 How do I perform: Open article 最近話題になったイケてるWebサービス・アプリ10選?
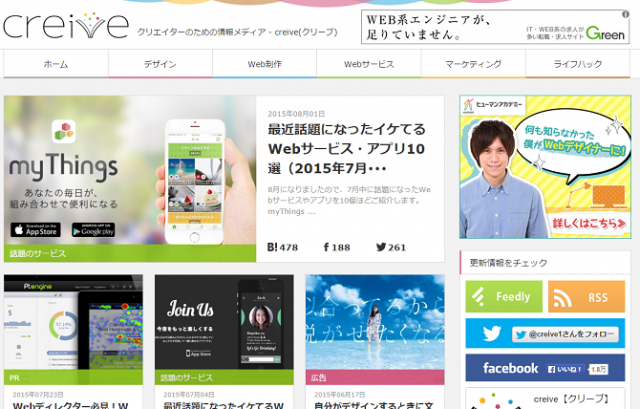[347, 149]
